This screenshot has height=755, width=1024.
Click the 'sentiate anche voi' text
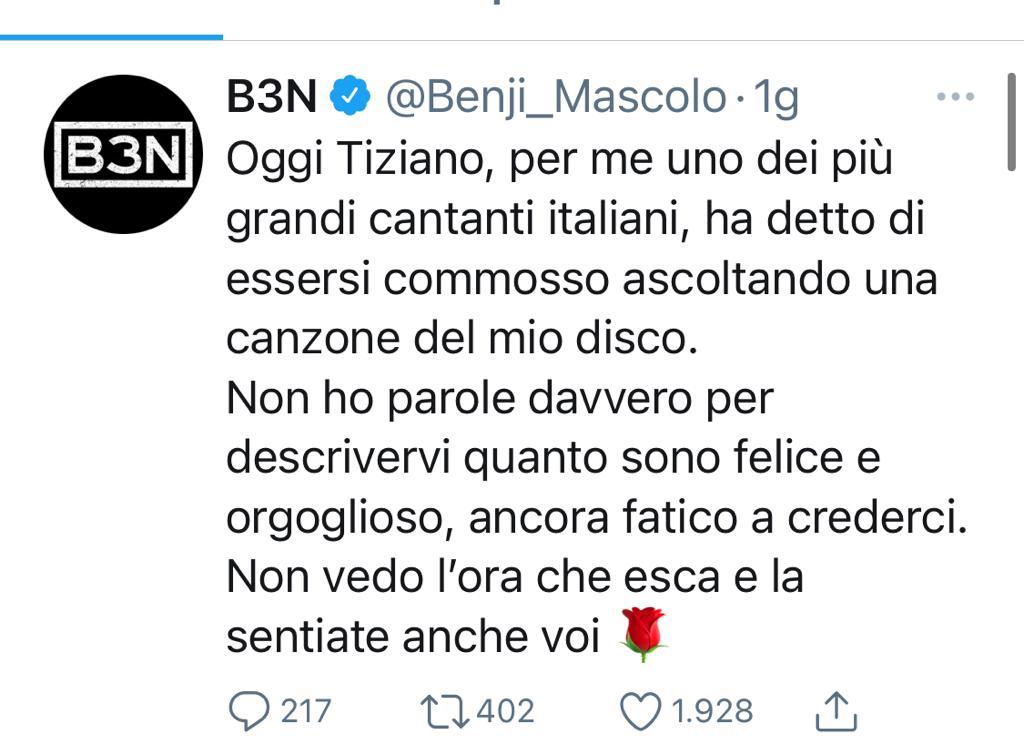[412, 637]
